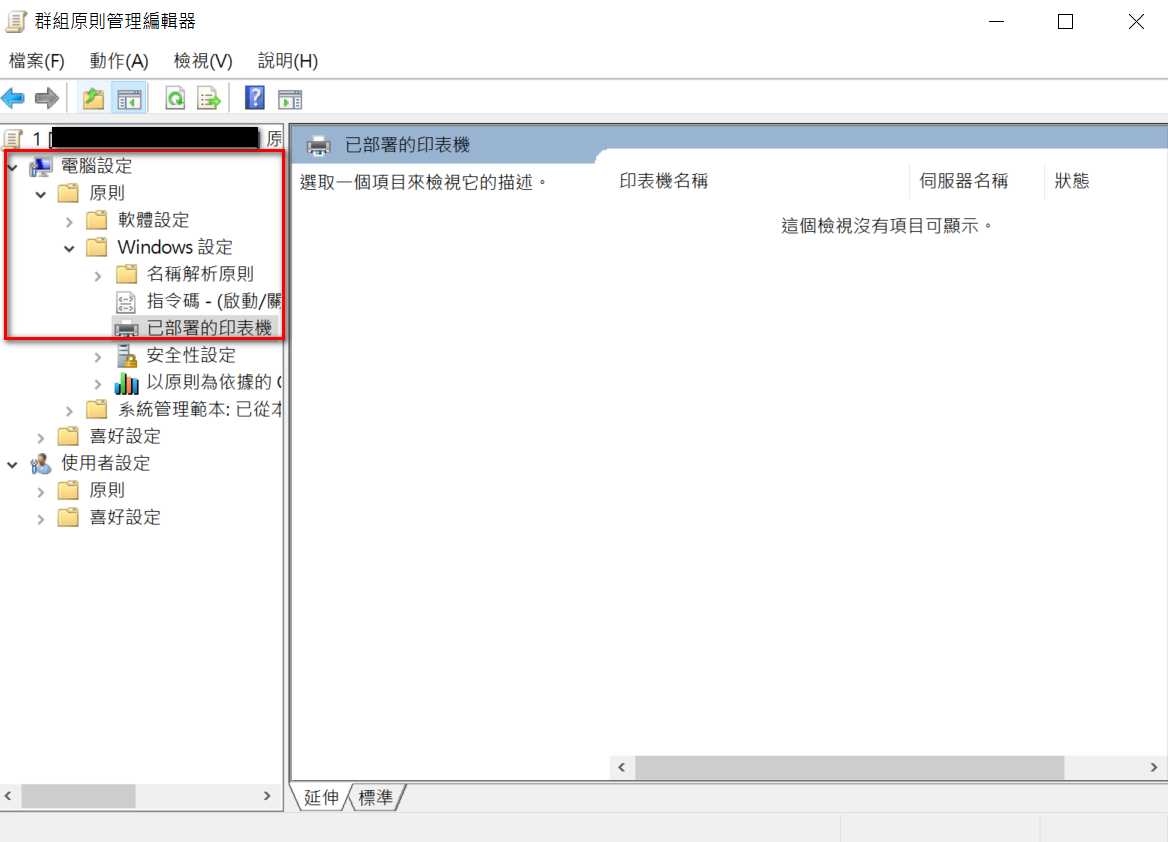Select 已部署的印表機 printer node in tree
The height and width of the screenshot is (842, 1168).
(x=208, y=328)
